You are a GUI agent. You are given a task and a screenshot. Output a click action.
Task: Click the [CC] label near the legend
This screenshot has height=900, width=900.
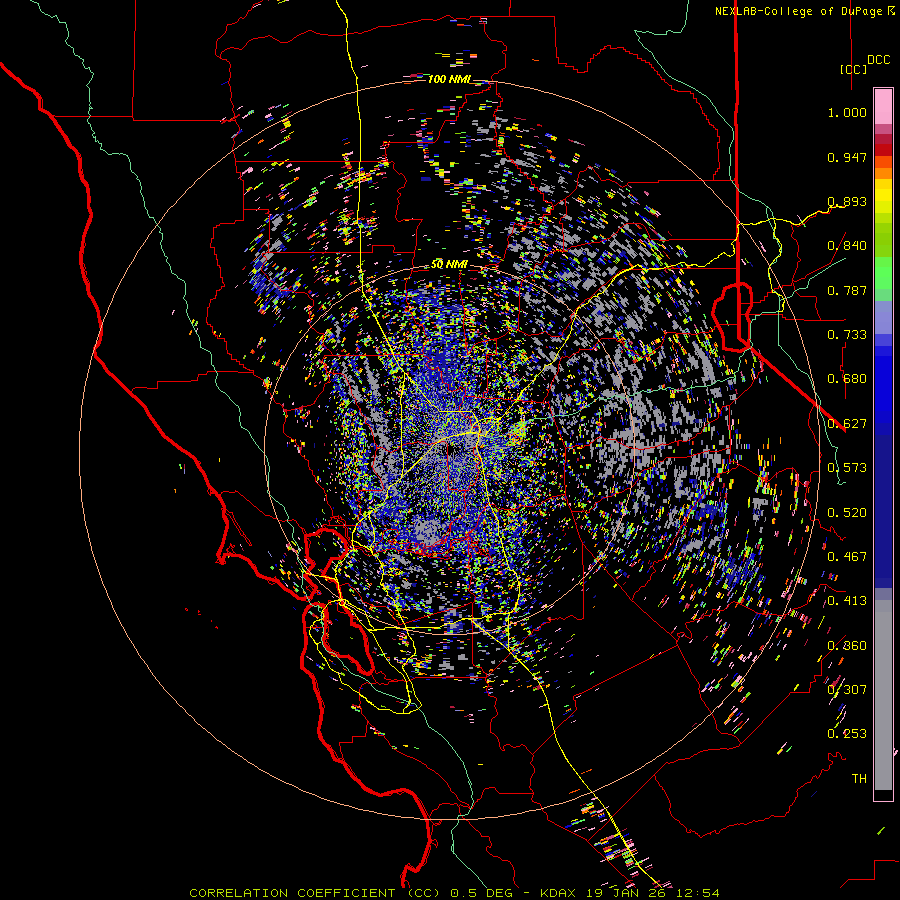tap(854, 69)
